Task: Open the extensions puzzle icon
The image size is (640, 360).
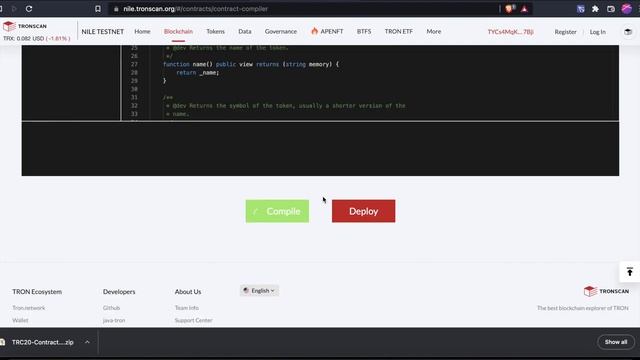Action: coord(596,9)
